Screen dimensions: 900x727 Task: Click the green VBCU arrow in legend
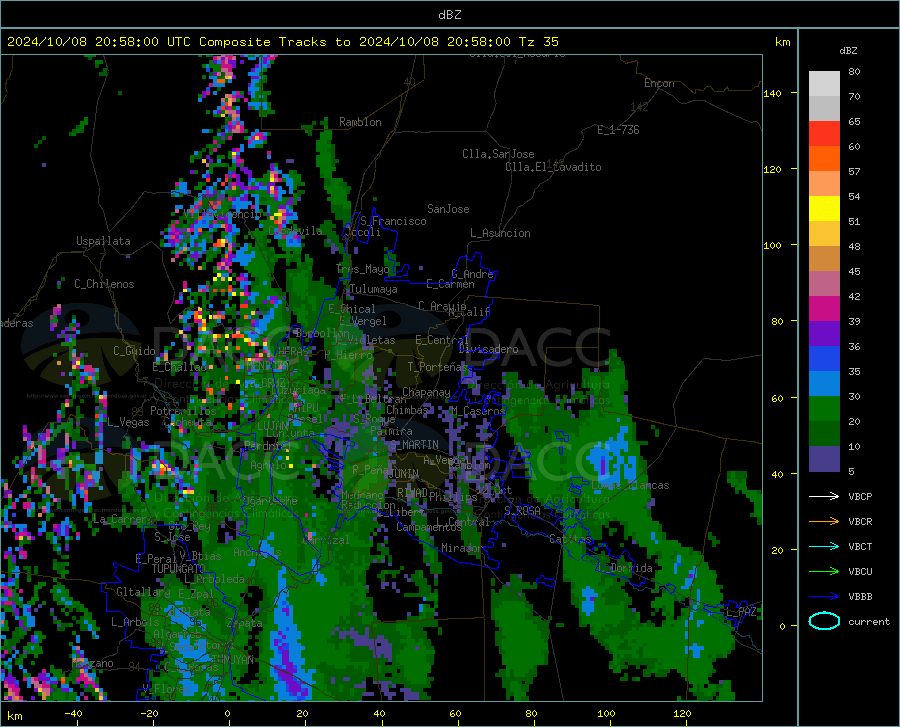[824, 571]
